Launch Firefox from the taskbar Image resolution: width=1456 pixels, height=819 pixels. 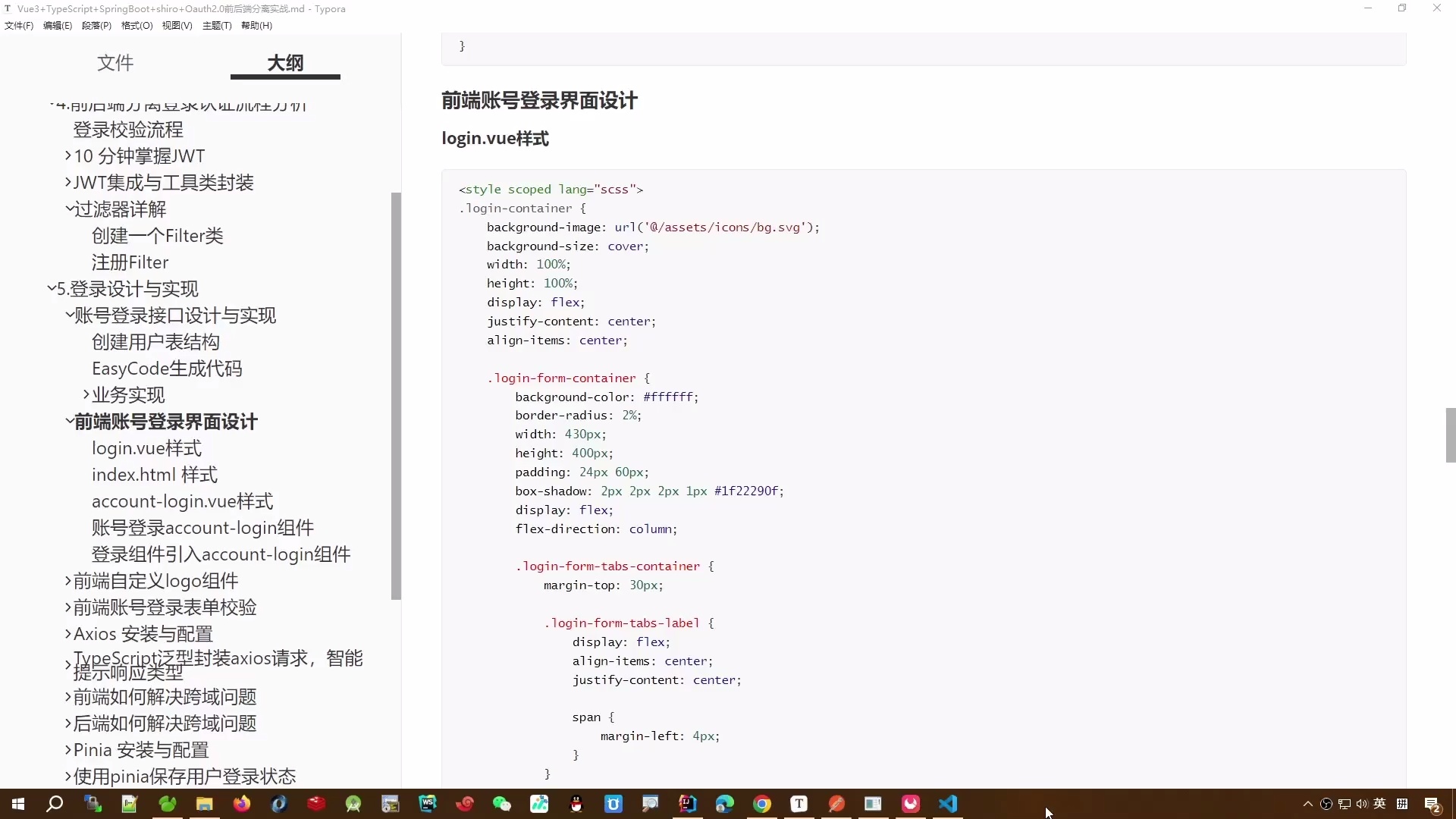(x=241, y=804)
